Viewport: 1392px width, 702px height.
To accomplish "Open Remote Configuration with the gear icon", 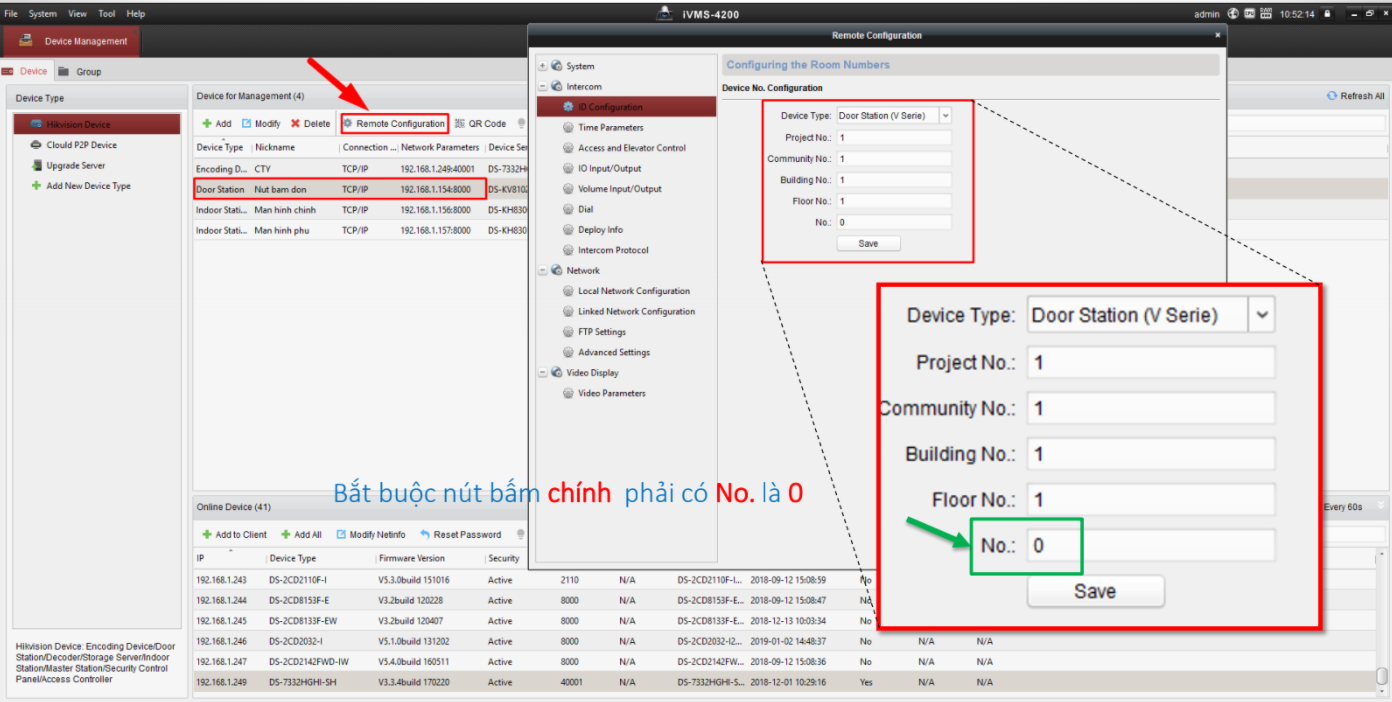I will point(348,124).
